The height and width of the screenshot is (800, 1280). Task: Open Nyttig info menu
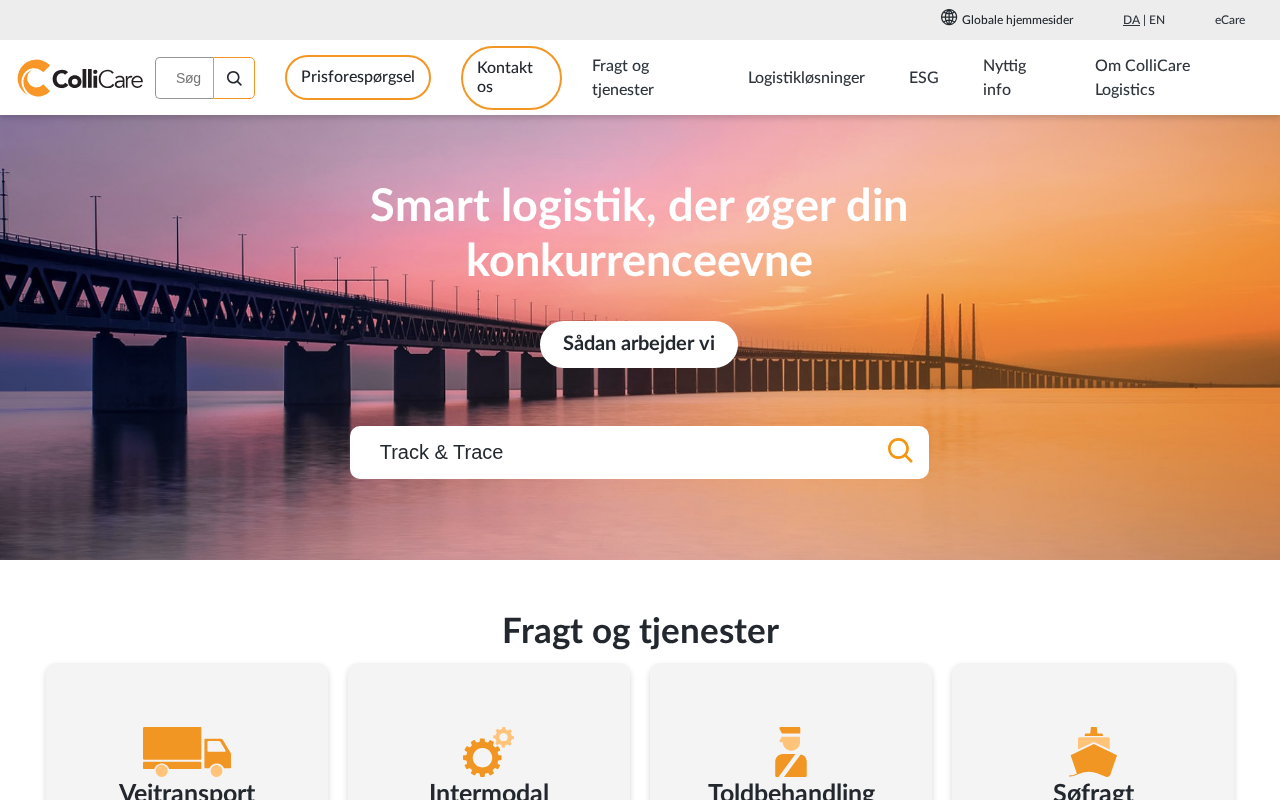1005,78
